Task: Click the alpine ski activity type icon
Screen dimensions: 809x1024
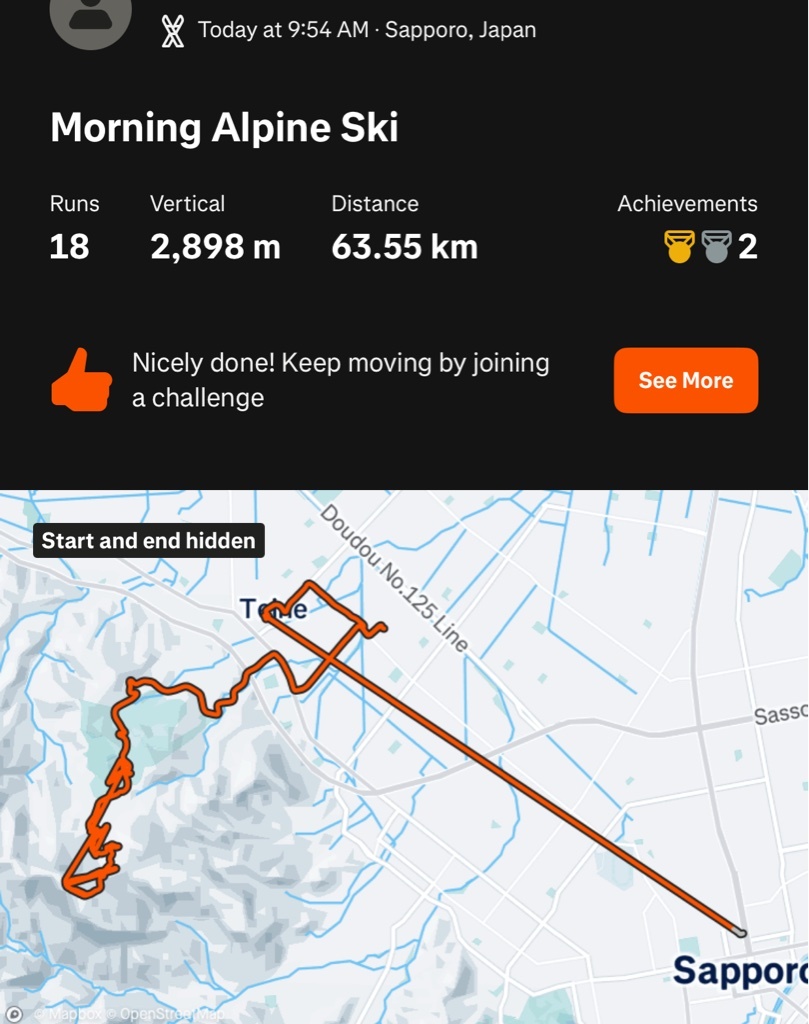Action: [172, 31]
